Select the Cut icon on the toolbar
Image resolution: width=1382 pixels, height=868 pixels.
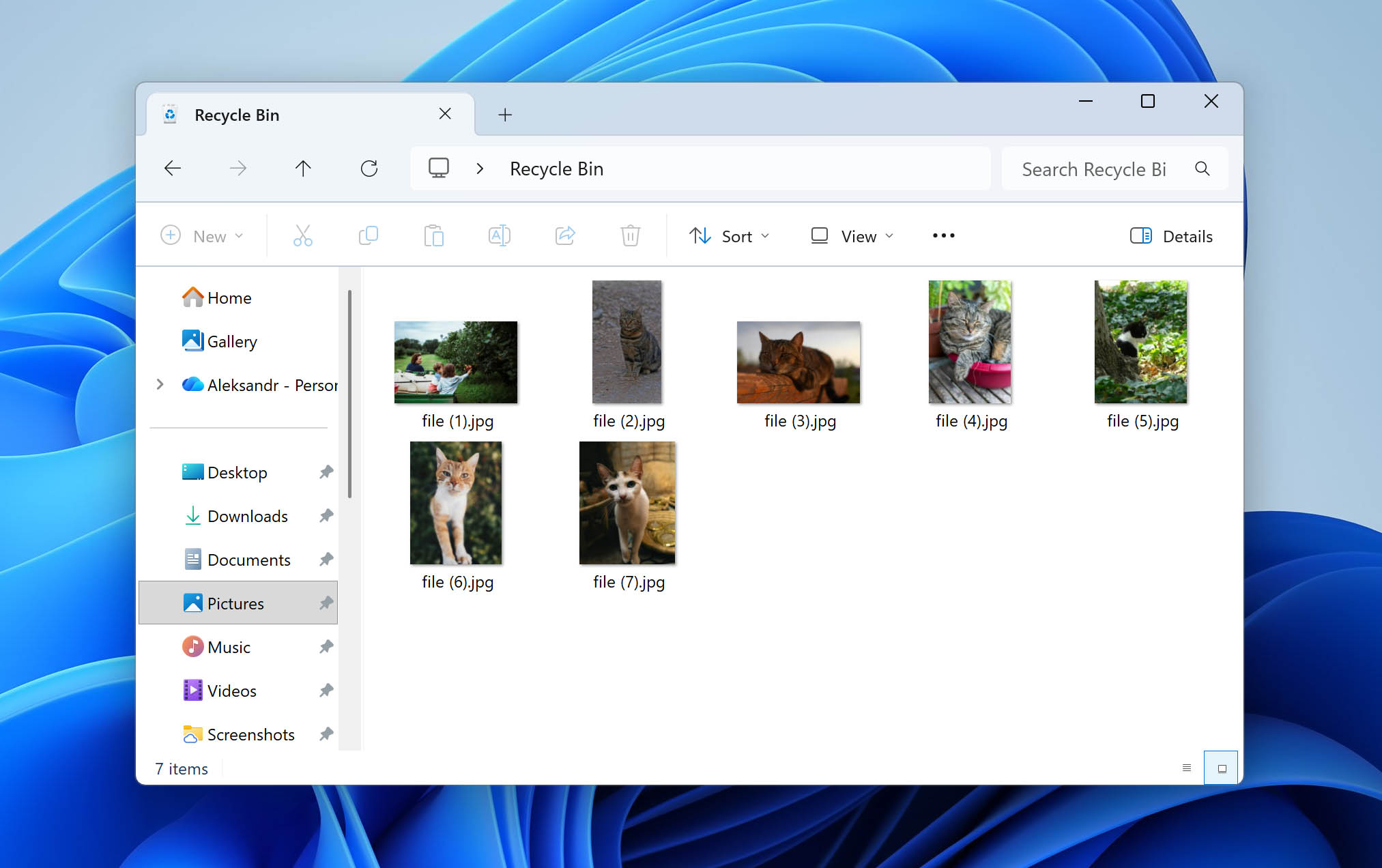click(x=302, y=235)
